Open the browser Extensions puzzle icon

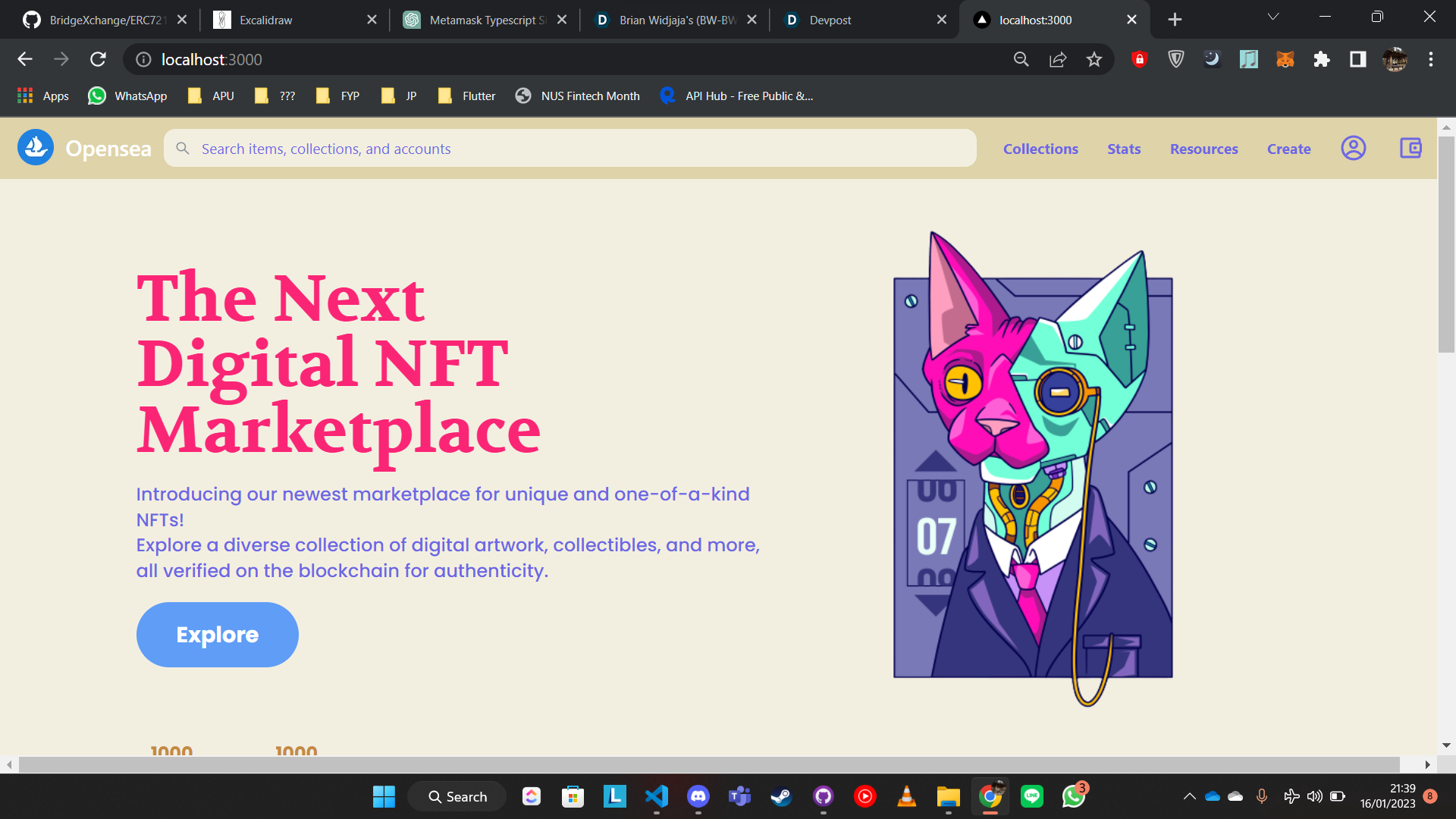[x=1321, y=59]
